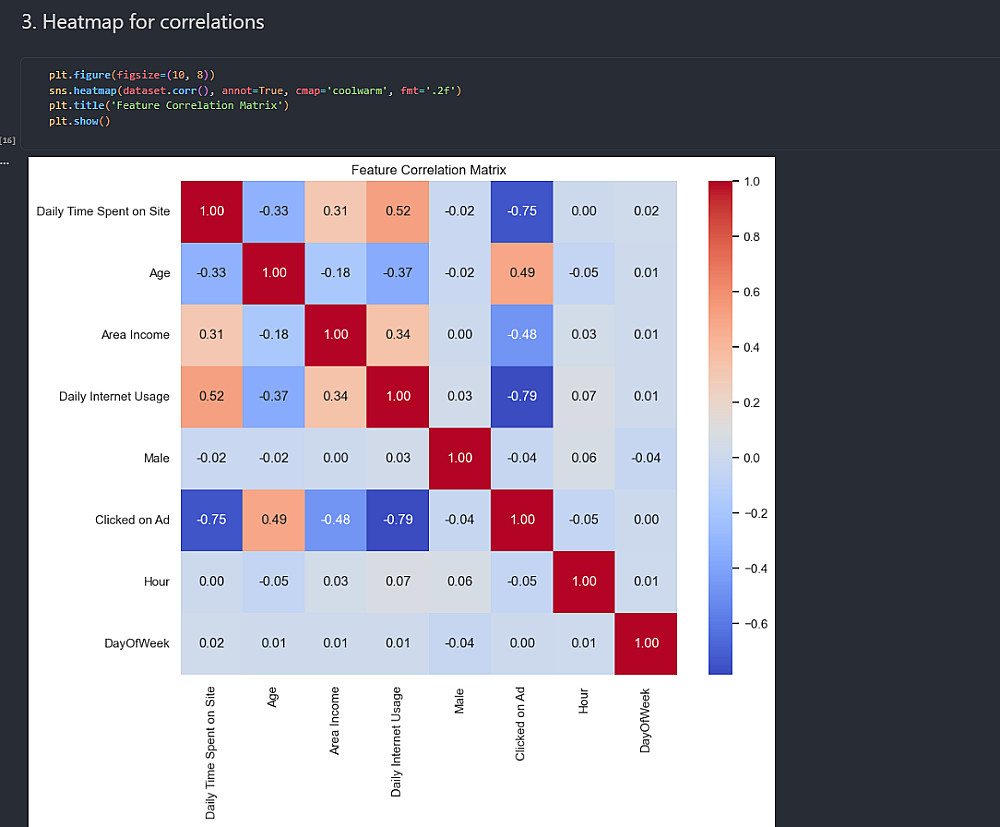1000x827 pixels.
Task: Click the 0.49 cell in the Age row
Action: (x=522, y=273)
